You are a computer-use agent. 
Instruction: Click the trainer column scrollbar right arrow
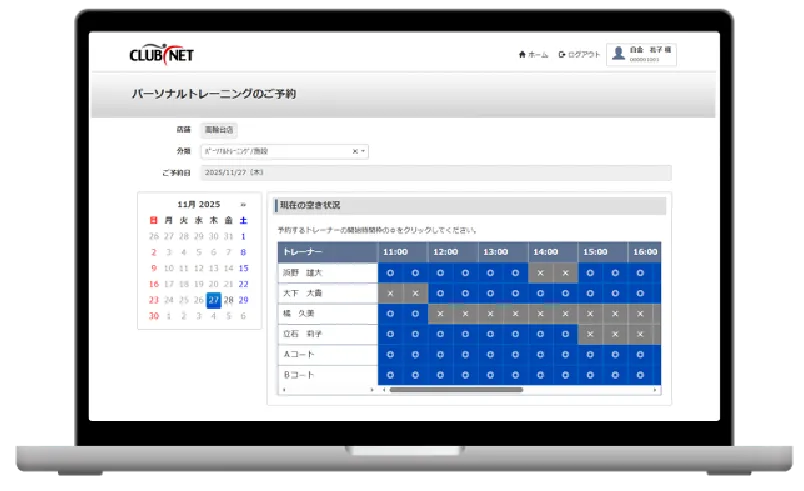click(372, 390)
